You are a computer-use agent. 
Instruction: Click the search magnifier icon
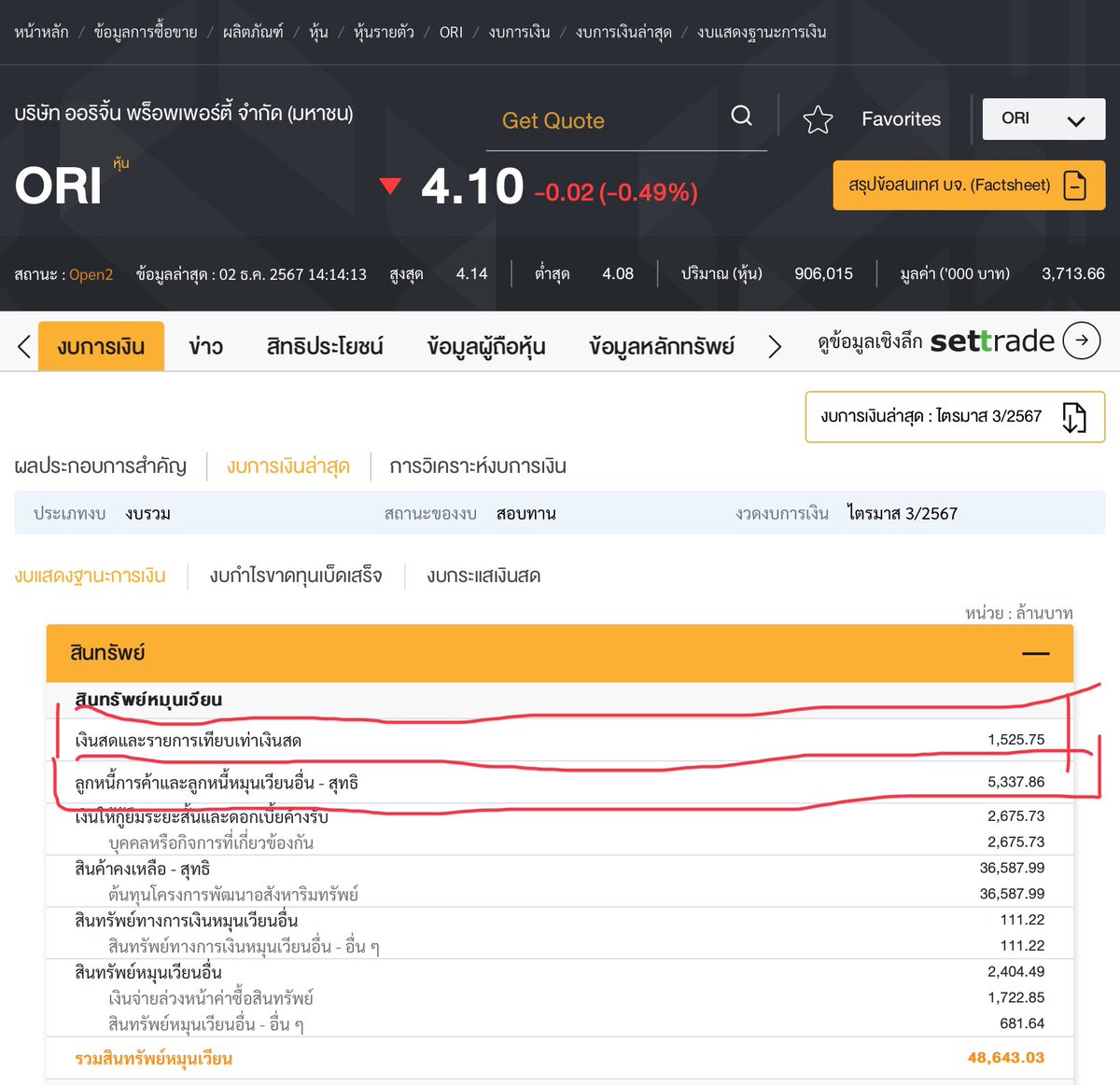click(x=742, y=116)
